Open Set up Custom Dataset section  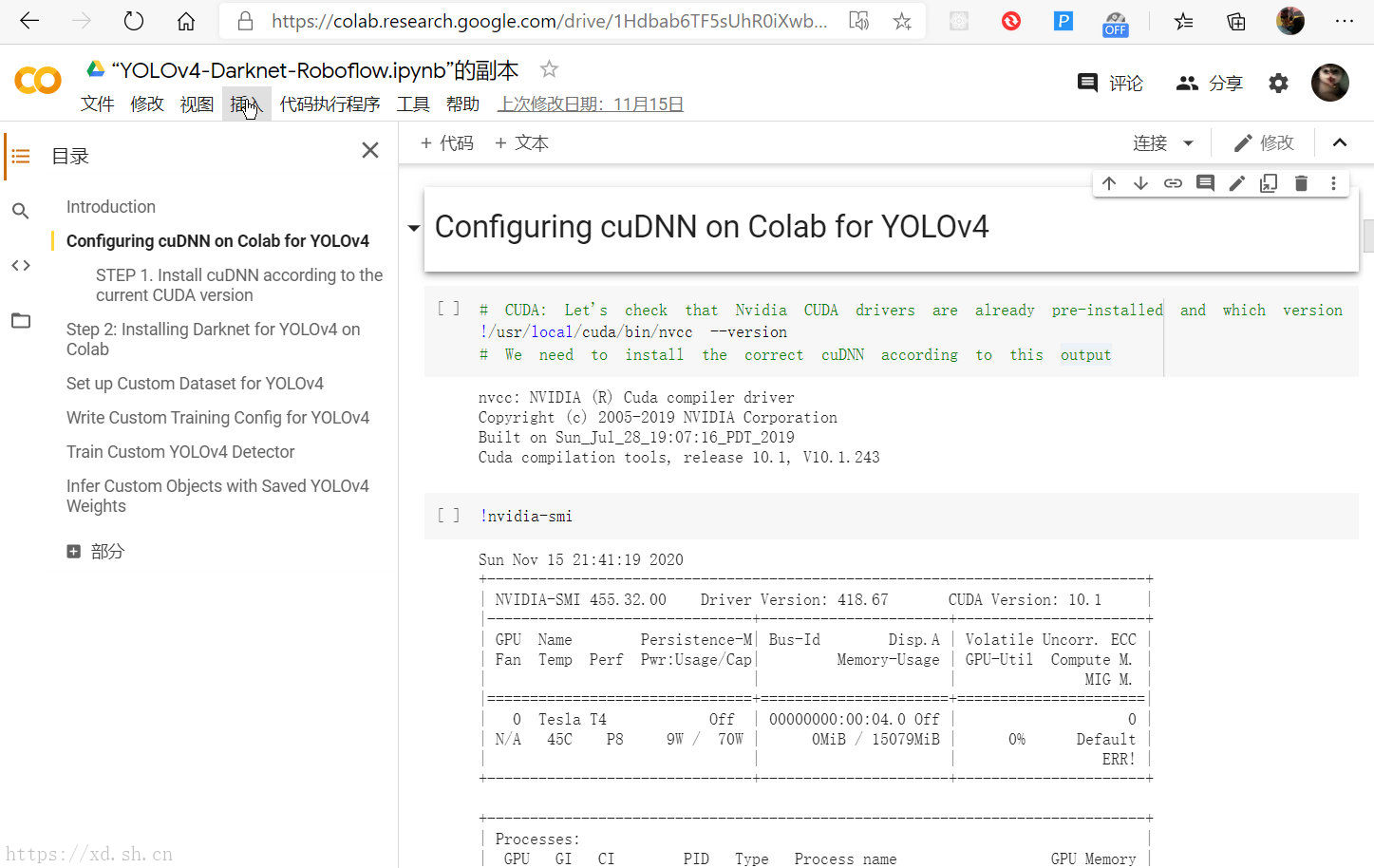point(195,384)
